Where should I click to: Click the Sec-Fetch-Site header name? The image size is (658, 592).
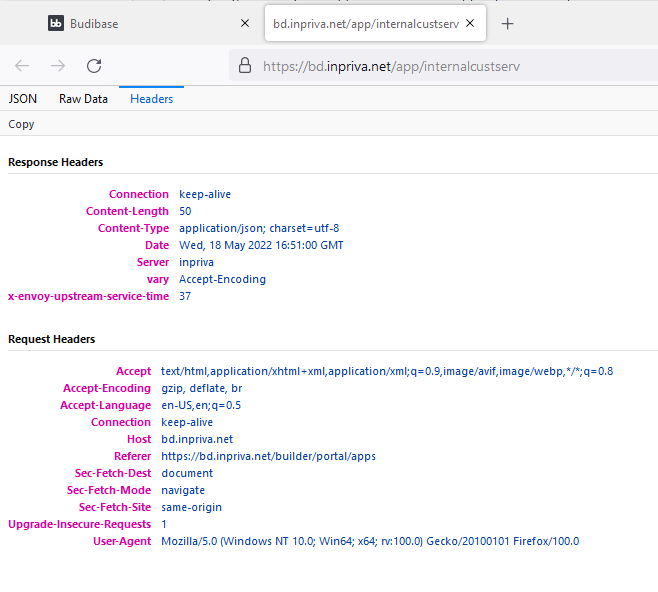(115, 507)
